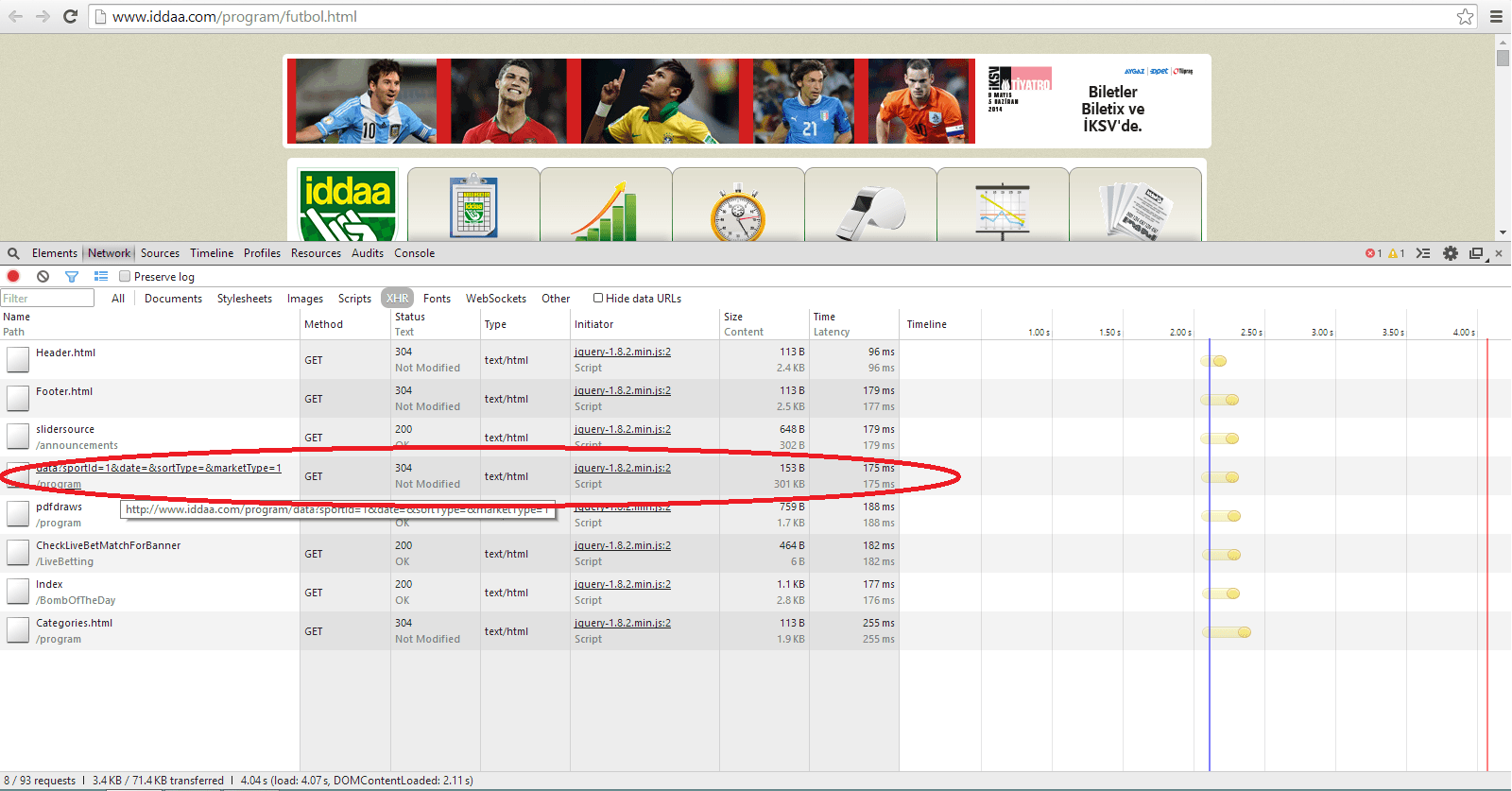Click the network Filter text field
This screenshot has width=1512, height=791.
coord(47,299)
